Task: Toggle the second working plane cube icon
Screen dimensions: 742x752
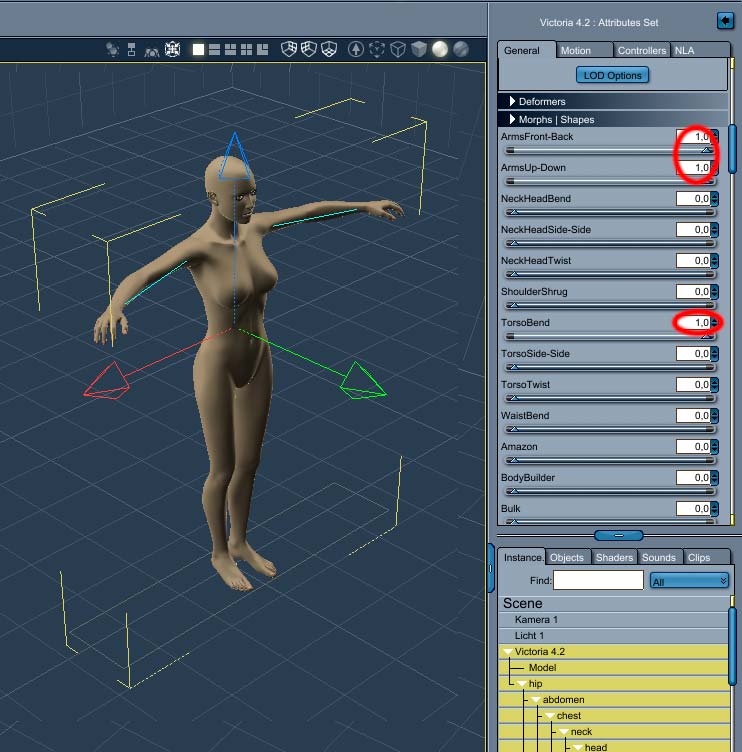Action: pos(309,49)
